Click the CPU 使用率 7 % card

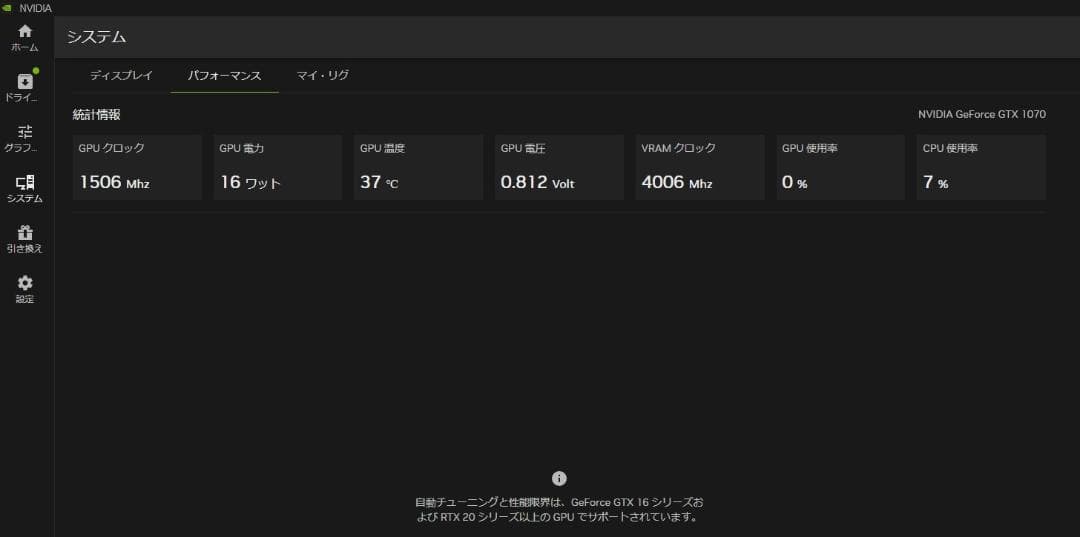[x=981, y=167]
